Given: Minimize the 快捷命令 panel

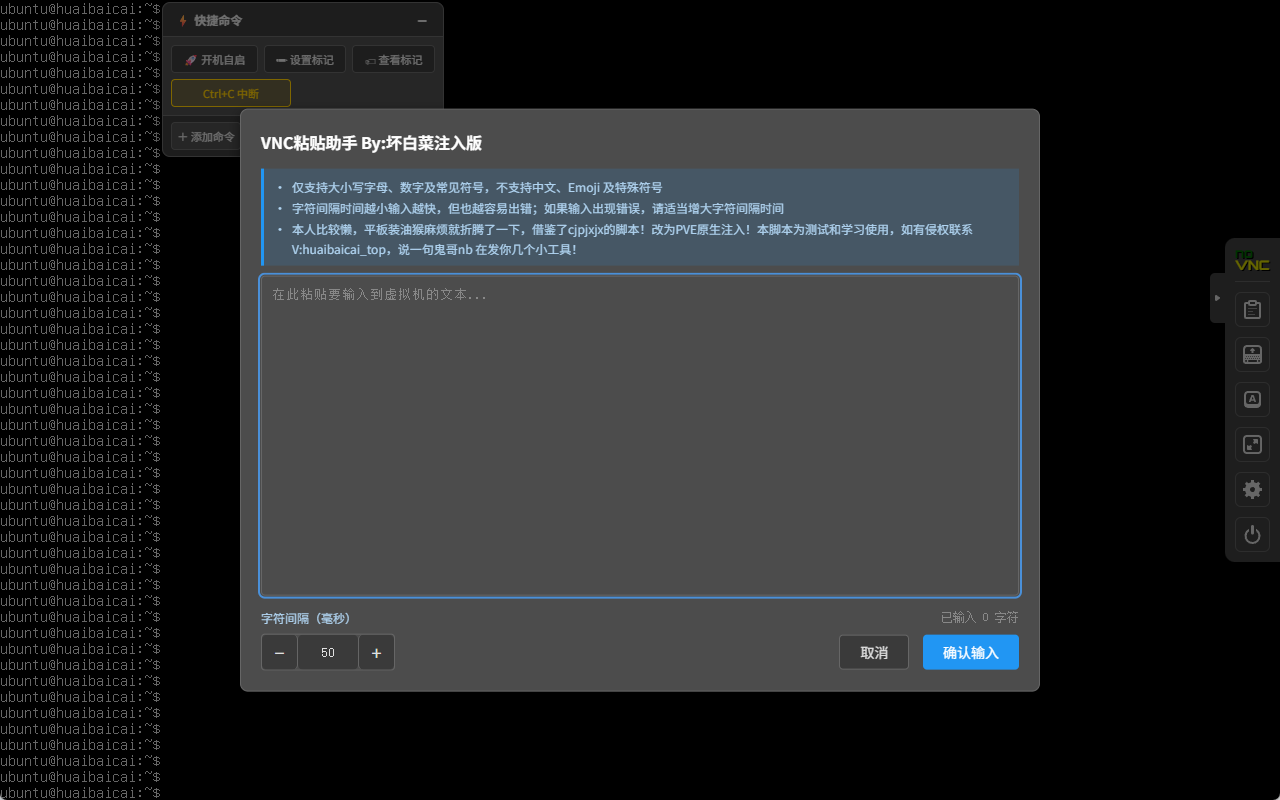Looking at the screenshot, I should (422, 21).
